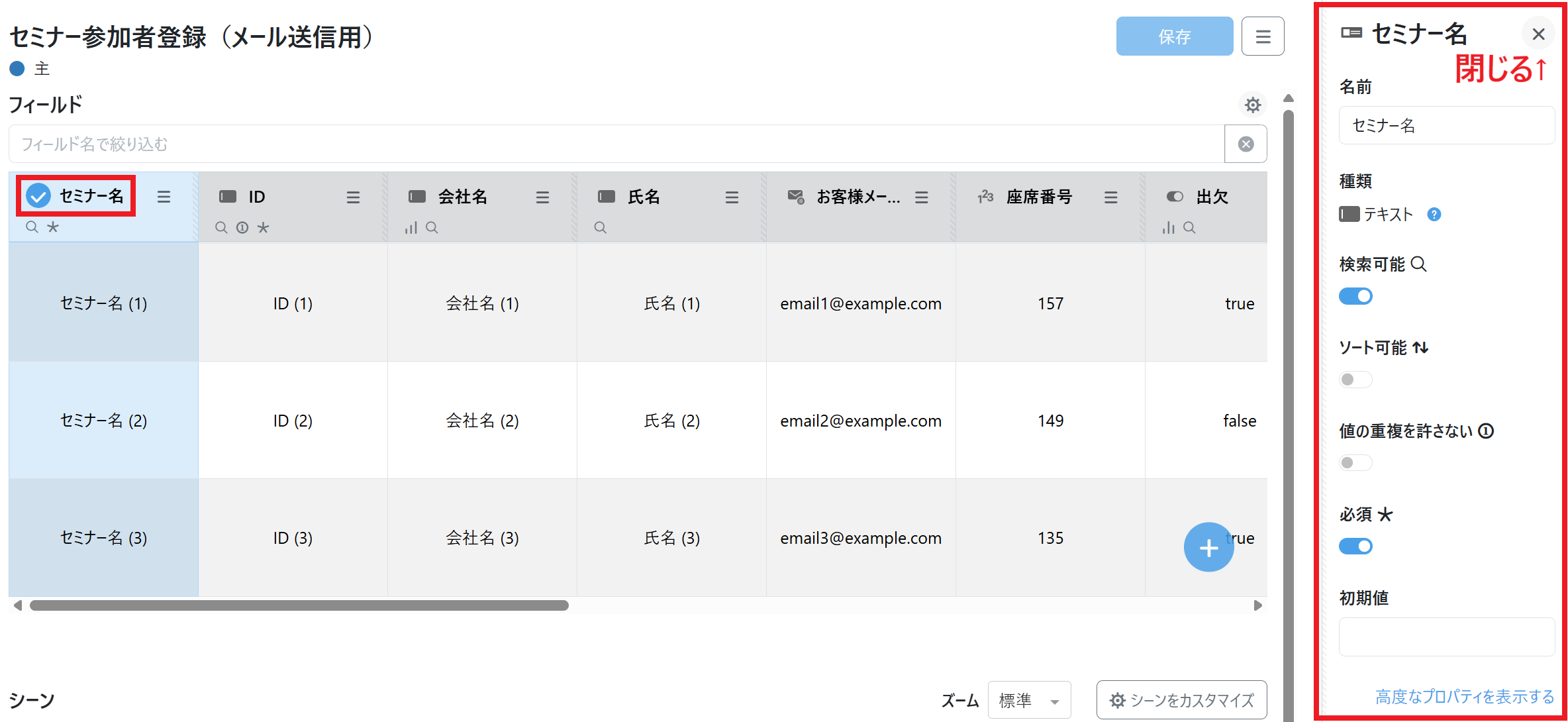1568x722 pixels.
Task: Turn off the 必須 toggle
Action: [1355, 546]
